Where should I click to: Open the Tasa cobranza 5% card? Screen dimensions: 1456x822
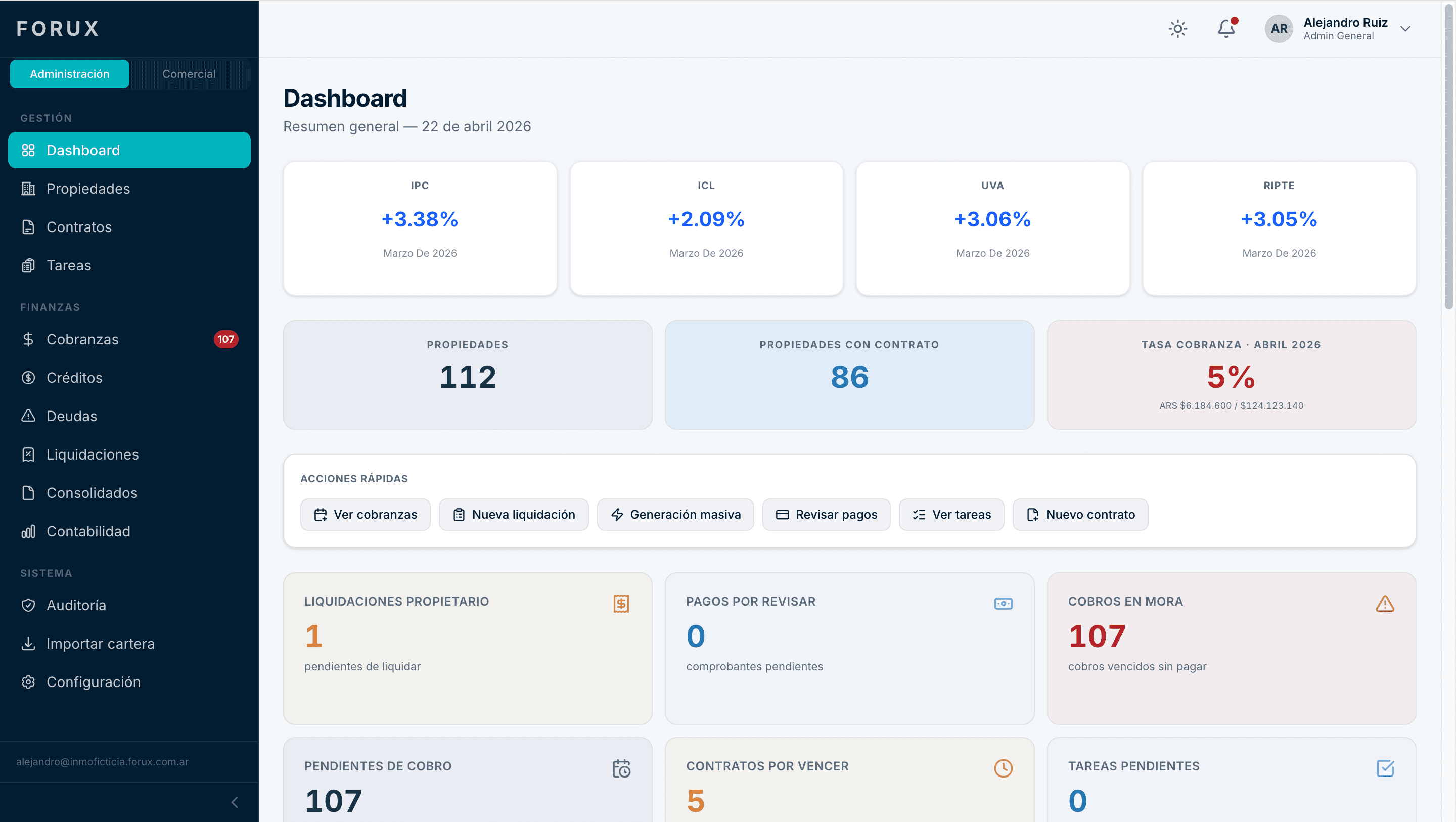point(1231,375)
